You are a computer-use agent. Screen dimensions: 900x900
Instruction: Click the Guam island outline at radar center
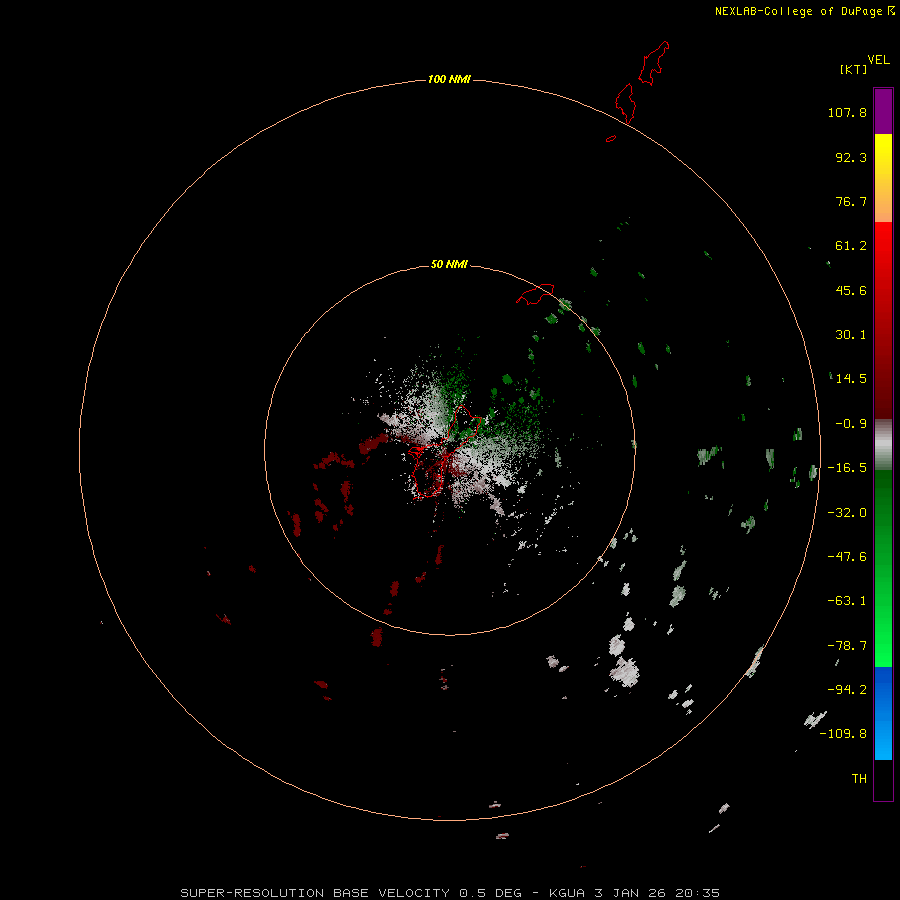pyautogui.click(x=443, y=451)
